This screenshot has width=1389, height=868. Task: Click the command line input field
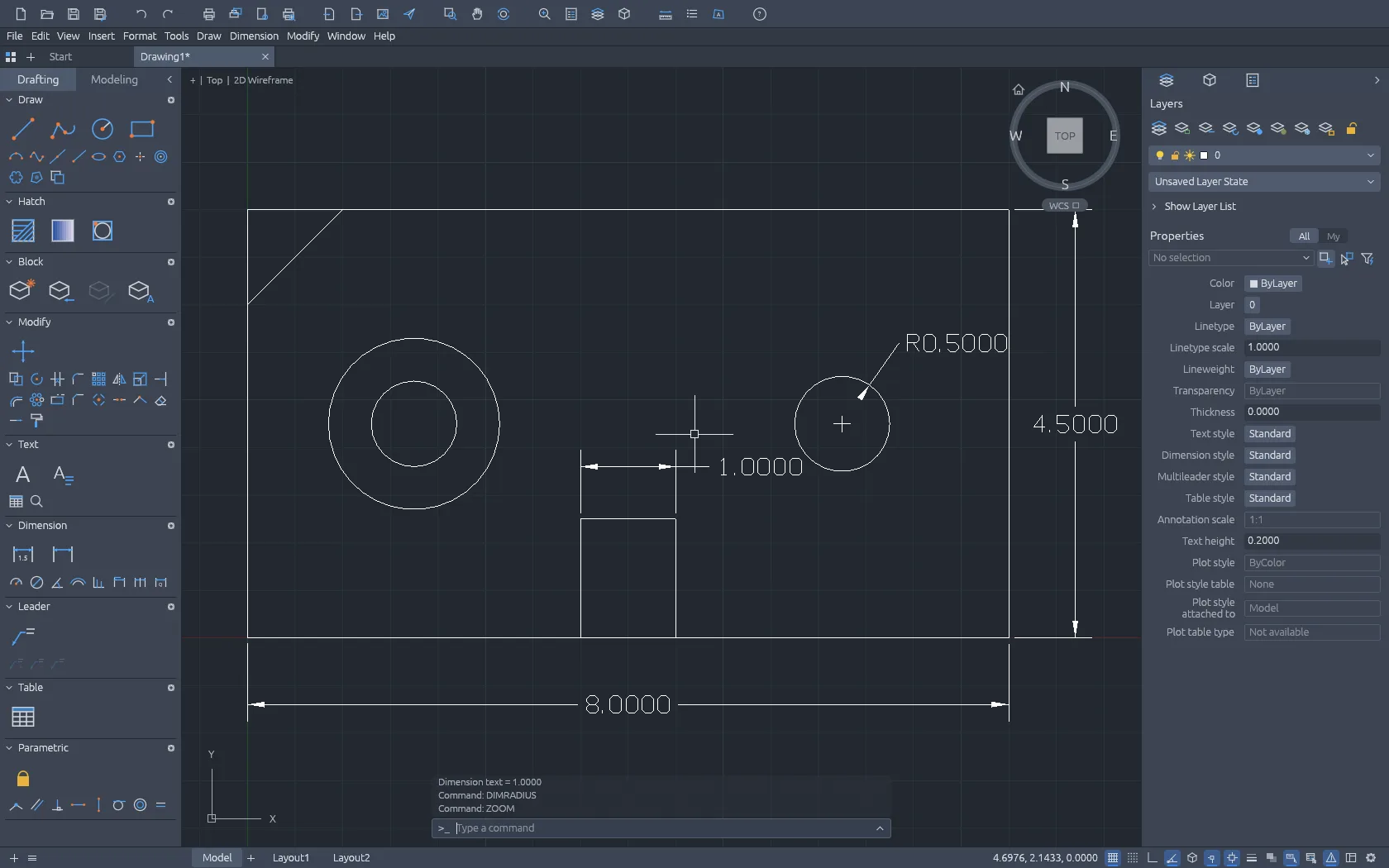tap(661, 828)
